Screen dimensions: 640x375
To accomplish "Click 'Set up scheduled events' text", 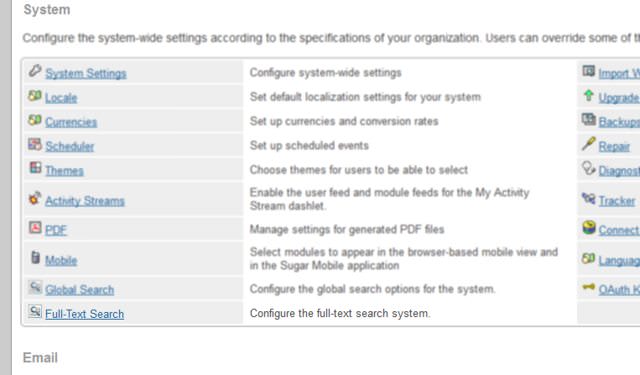I will (309, 145).
